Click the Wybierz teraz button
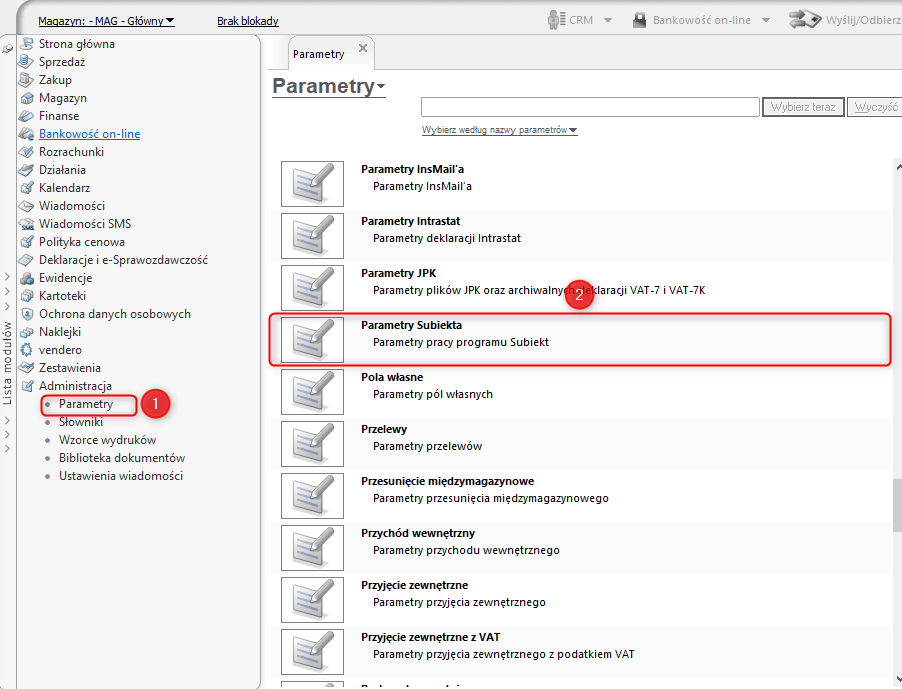902x689 pixels. click(803, 107)
